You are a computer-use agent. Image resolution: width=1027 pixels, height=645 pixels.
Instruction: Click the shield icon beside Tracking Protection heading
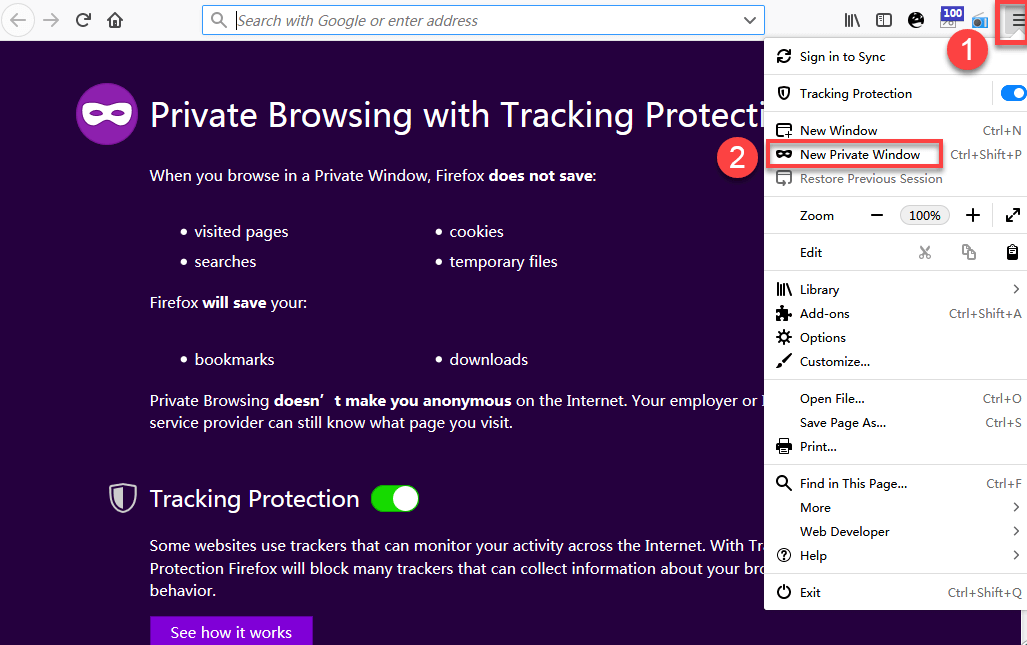[122, 498]
